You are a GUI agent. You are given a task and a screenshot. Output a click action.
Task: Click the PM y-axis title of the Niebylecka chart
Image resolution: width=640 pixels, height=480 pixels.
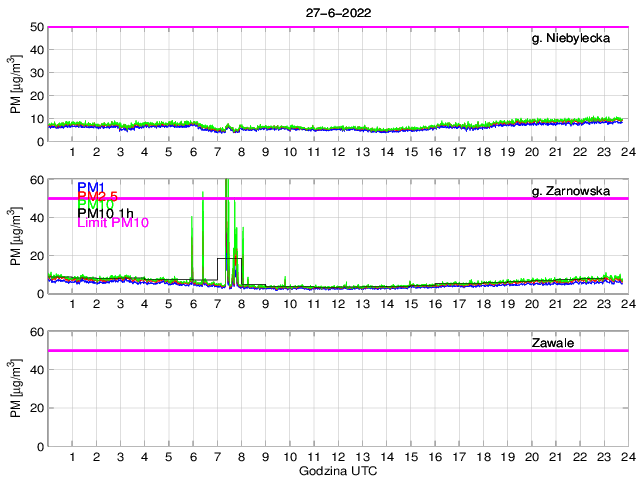16,84
